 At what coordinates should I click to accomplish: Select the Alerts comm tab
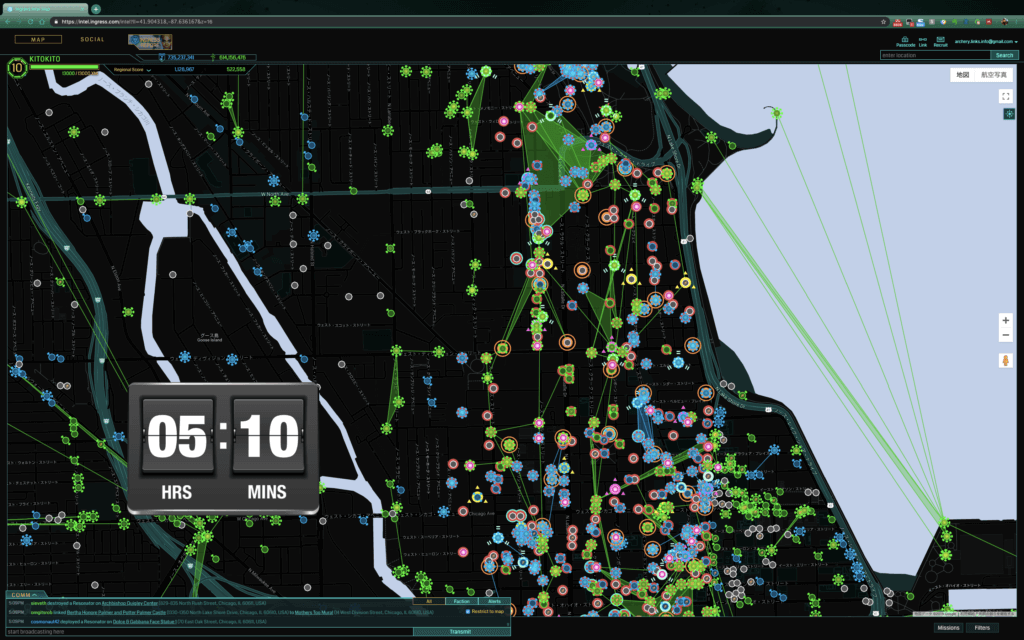point(494,601)
